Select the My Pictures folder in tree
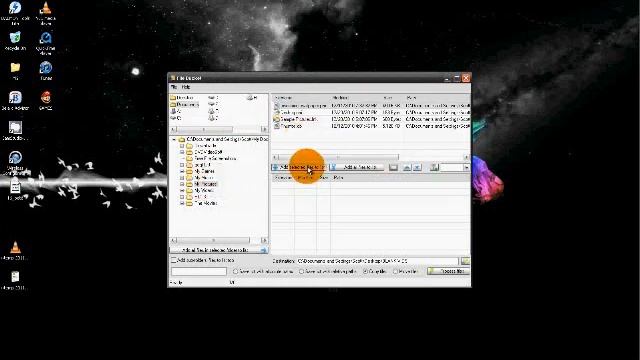Screen dimensions: 640x360 205,184
